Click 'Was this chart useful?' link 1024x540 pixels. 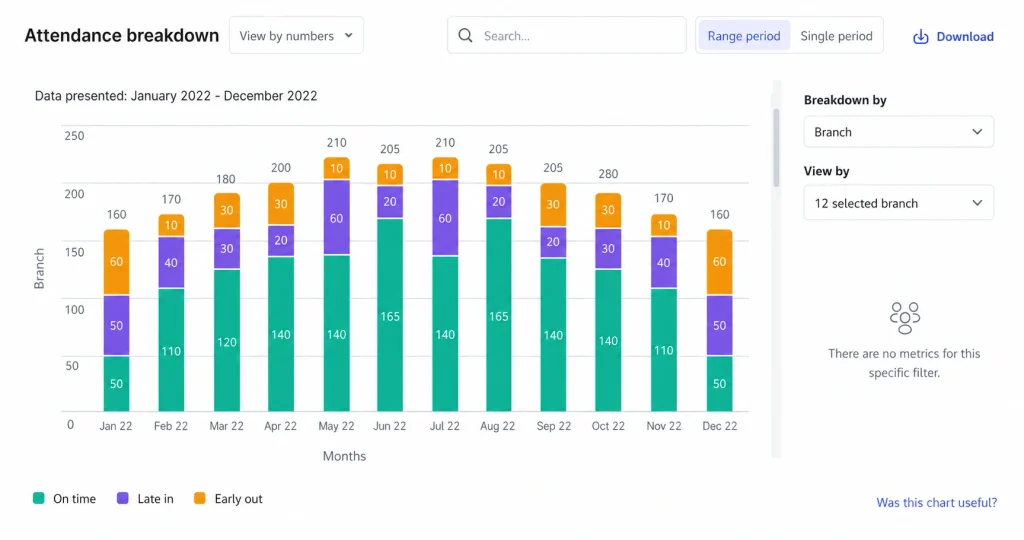click(x=936, y=502)
